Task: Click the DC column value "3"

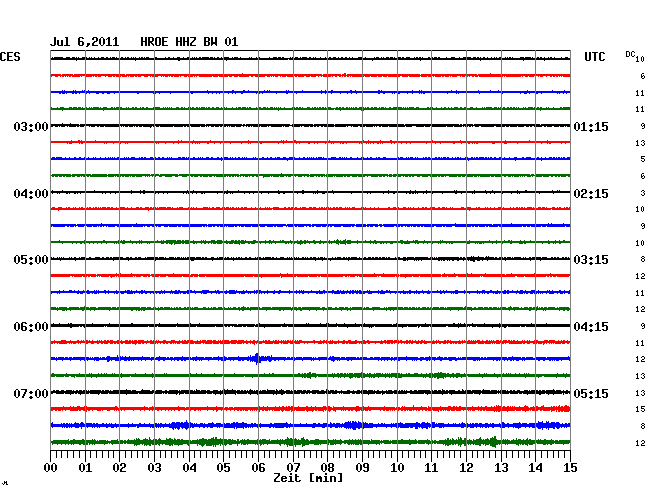Action: [x=643, y=193]
